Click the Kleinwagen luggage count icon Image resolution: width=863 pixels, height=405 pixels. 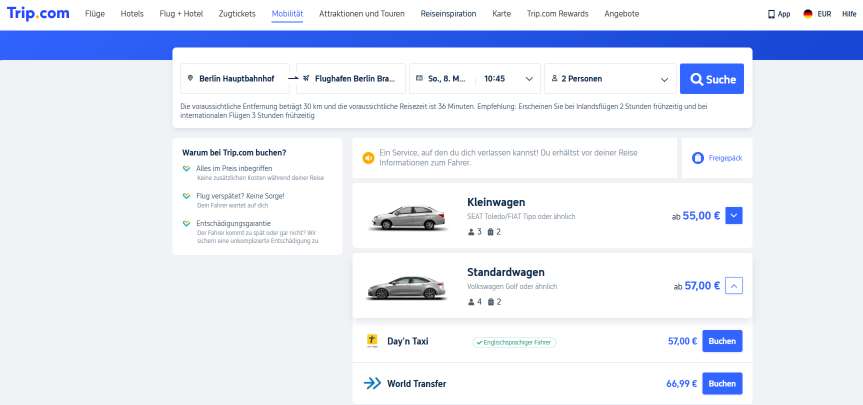click(490, 232)
